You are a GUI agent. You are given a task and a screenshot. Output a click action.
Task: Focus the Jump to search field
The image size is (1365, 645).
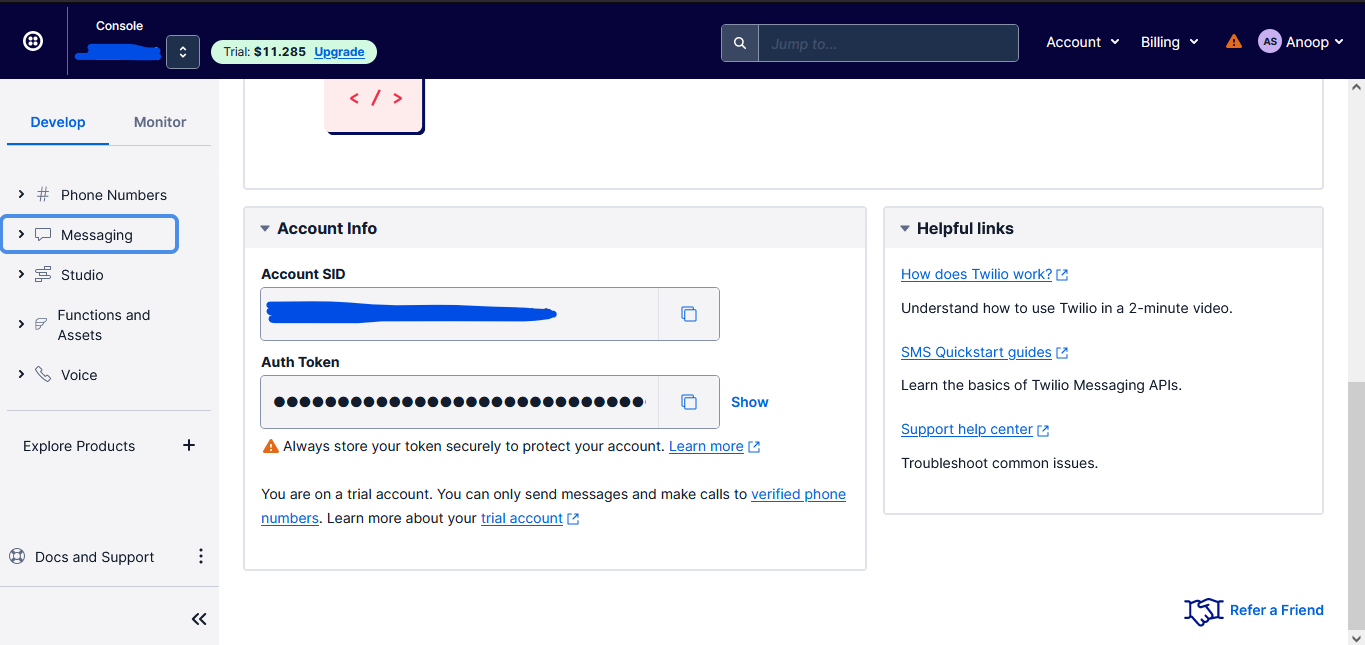point(888,43)
